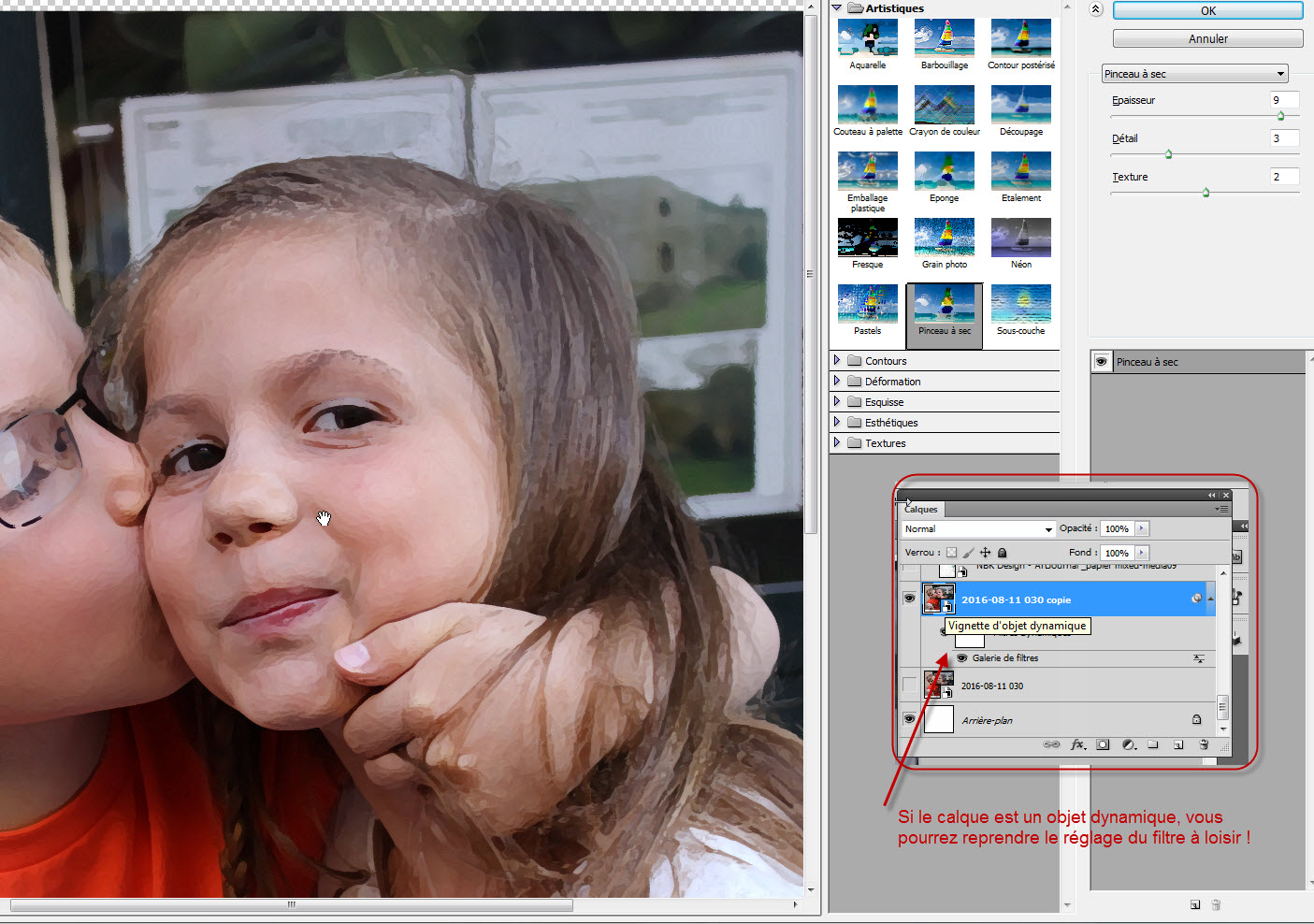Collapse Calques panel with double-arrow button
This screenshot has width=1314, height=924.
pyautogui.click(x=1211, y=495)
